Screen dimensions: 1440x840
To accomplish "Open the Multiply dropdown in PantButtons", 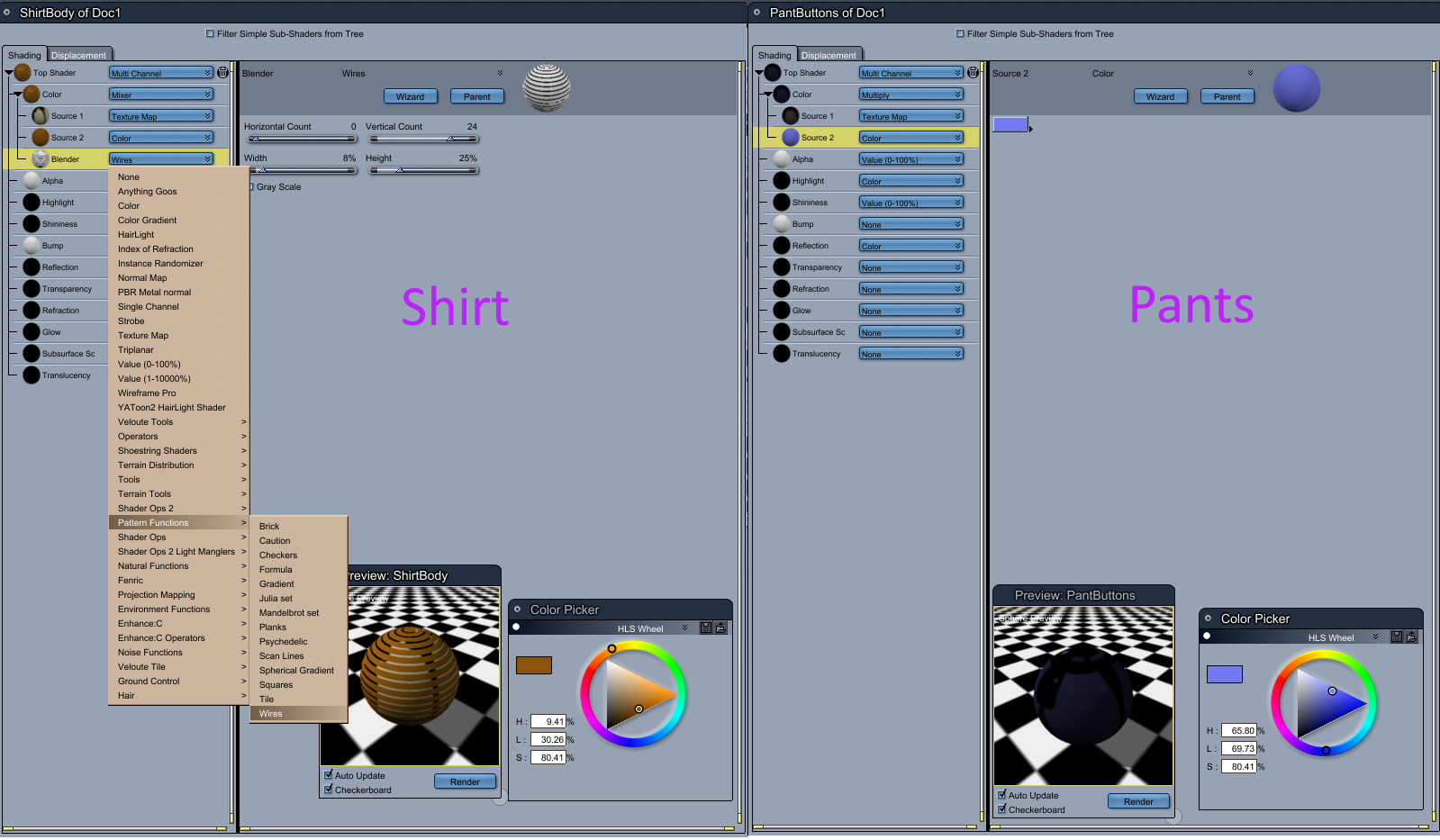I will 911,95.
